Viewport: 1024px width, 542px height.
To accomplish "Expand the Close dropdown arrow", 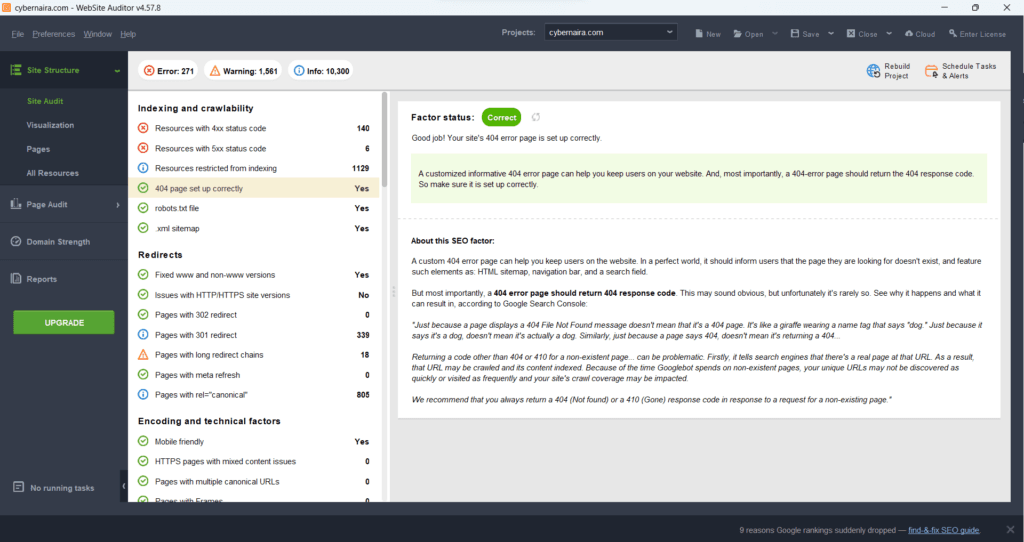I will [x=889, y=33].
